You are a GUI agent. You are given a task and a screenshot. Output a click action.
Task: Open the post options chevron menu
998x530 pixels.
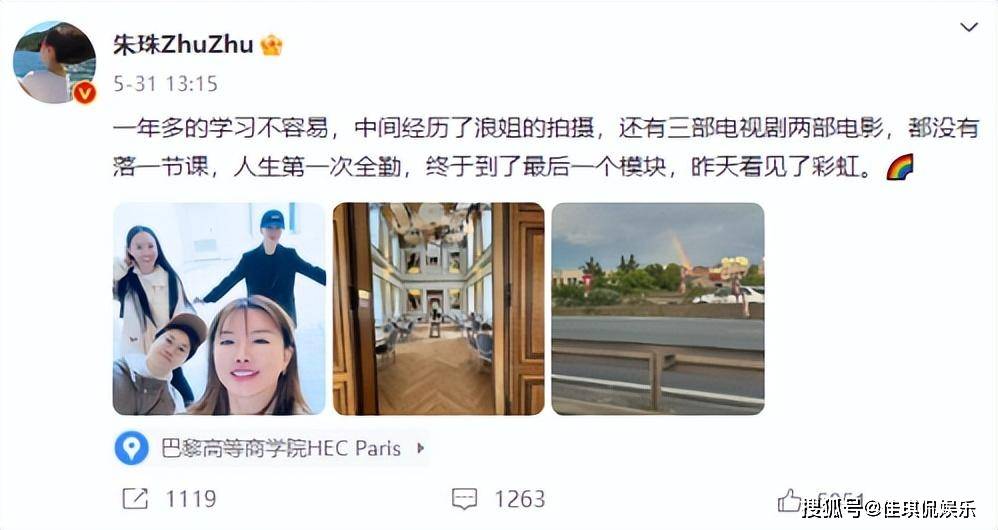tap(969, 27)
